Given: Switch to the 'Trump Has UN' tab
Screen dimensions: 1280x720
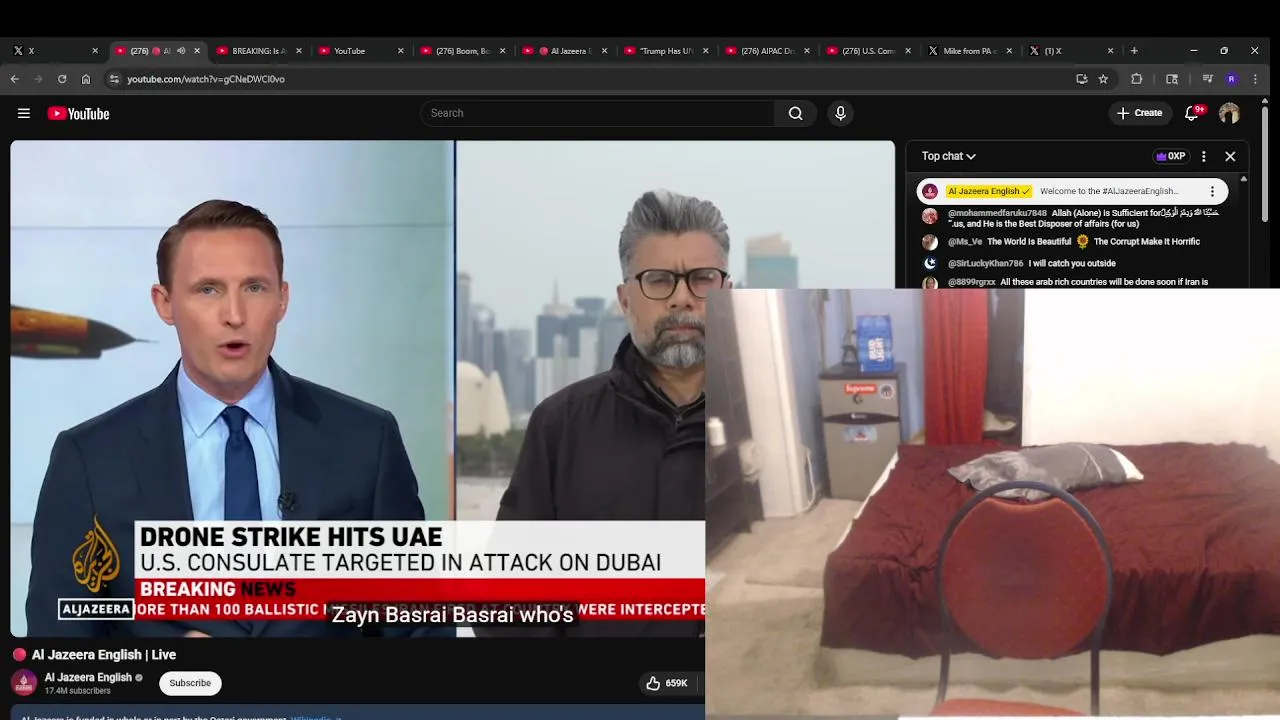Looking at the screenshot, I should pos(664,51).
